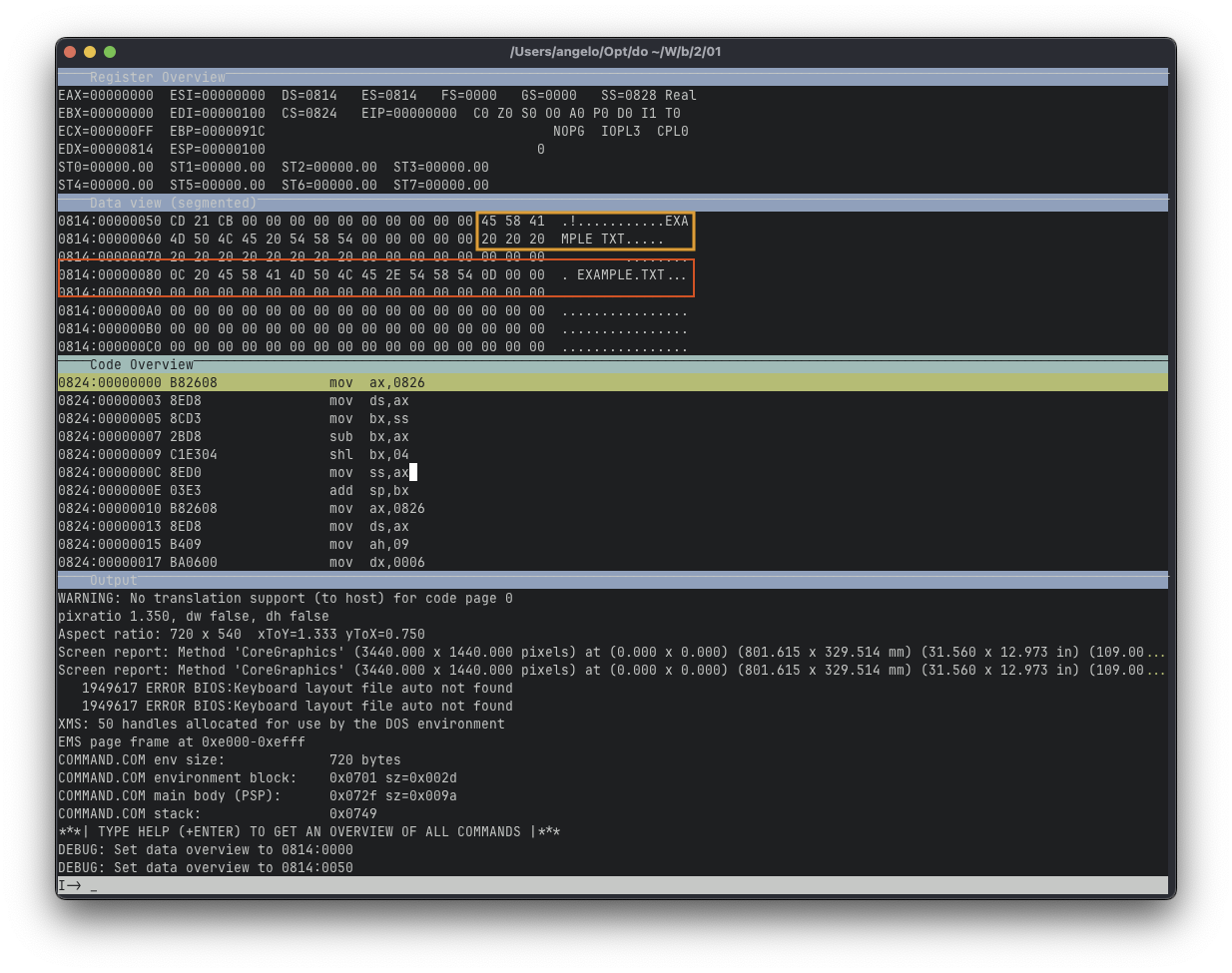Select highlighted code line mov ax,0826 at 0824:00000000
The height and width of the screenshot is (973, 1232).
(x=613, y=382)
